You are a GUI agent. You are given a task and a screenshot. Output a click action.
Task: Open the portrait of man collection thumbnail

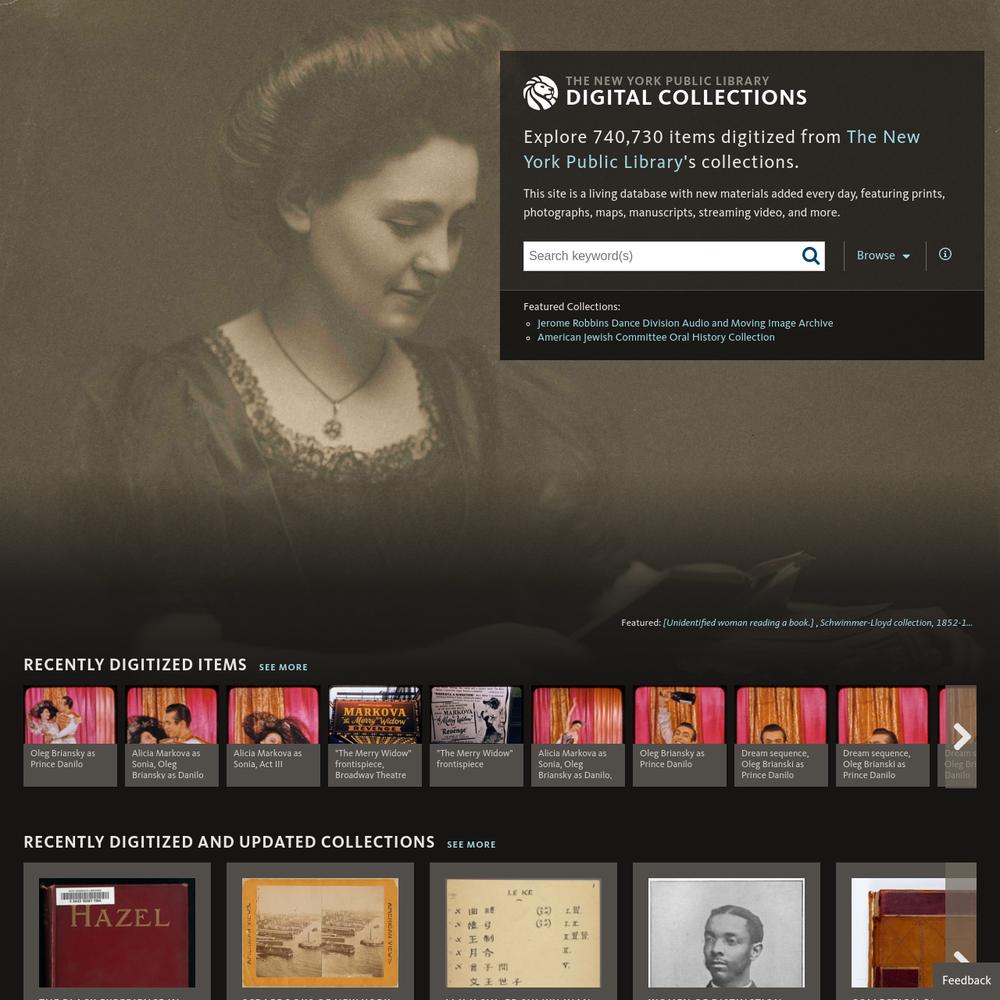tap(726, 932)
